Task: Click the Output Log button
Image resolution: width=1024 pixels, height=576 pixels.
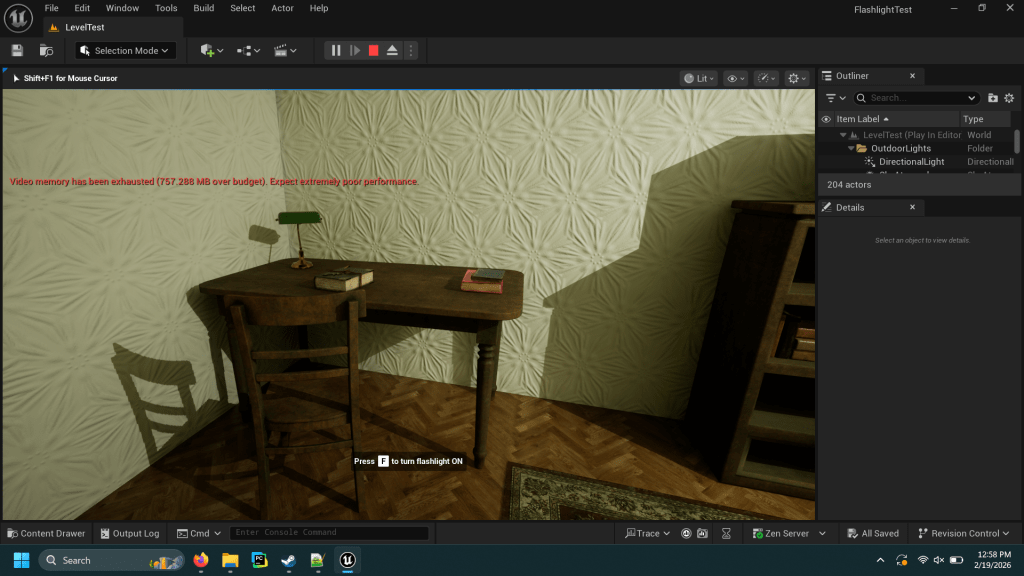Action: point(128,533)
